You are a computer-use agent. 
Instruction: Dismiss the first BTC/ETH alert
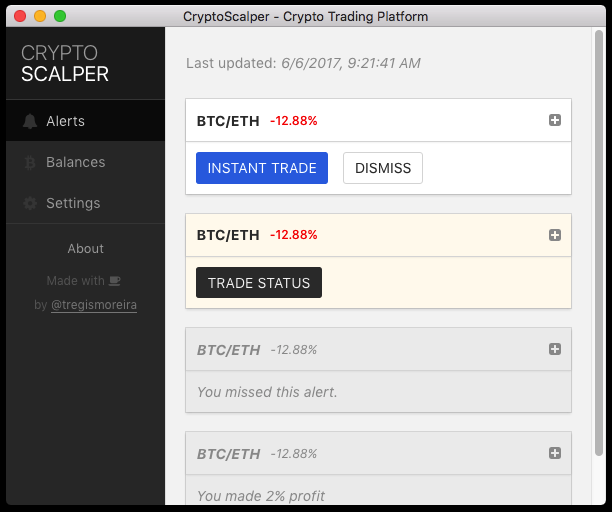coord(383,168)
